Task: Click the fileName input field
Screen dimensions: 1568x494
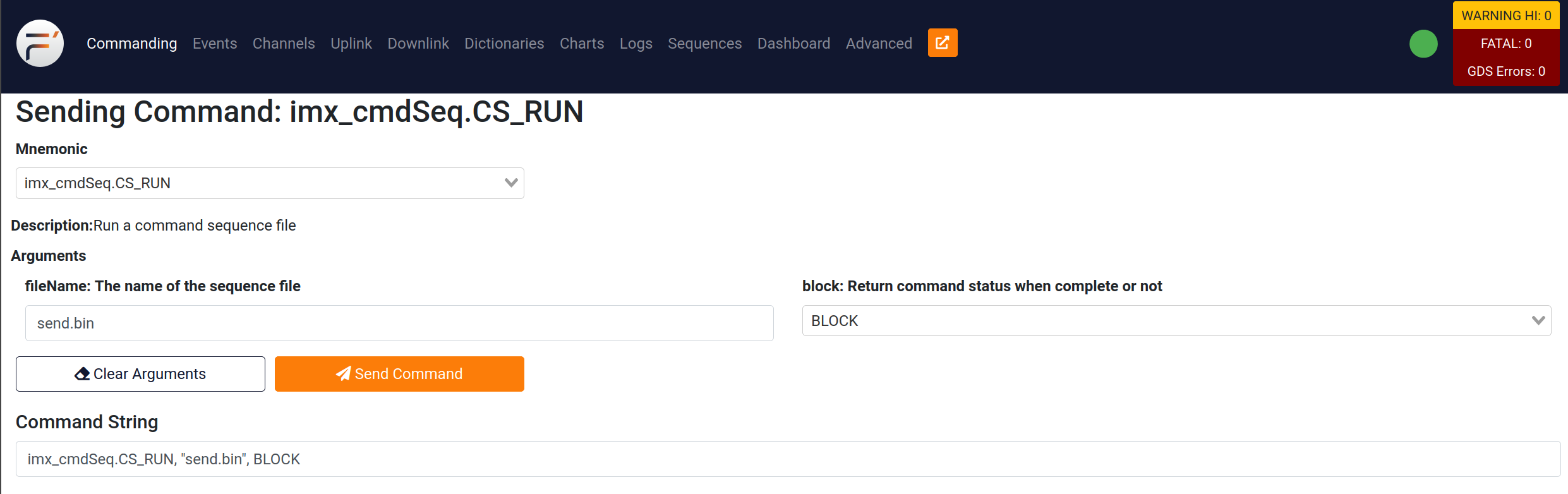Action: tap(399, 323)
